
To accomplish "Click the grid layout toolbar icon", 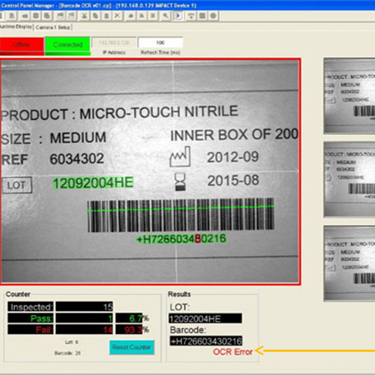I will (x=202, y=16).
